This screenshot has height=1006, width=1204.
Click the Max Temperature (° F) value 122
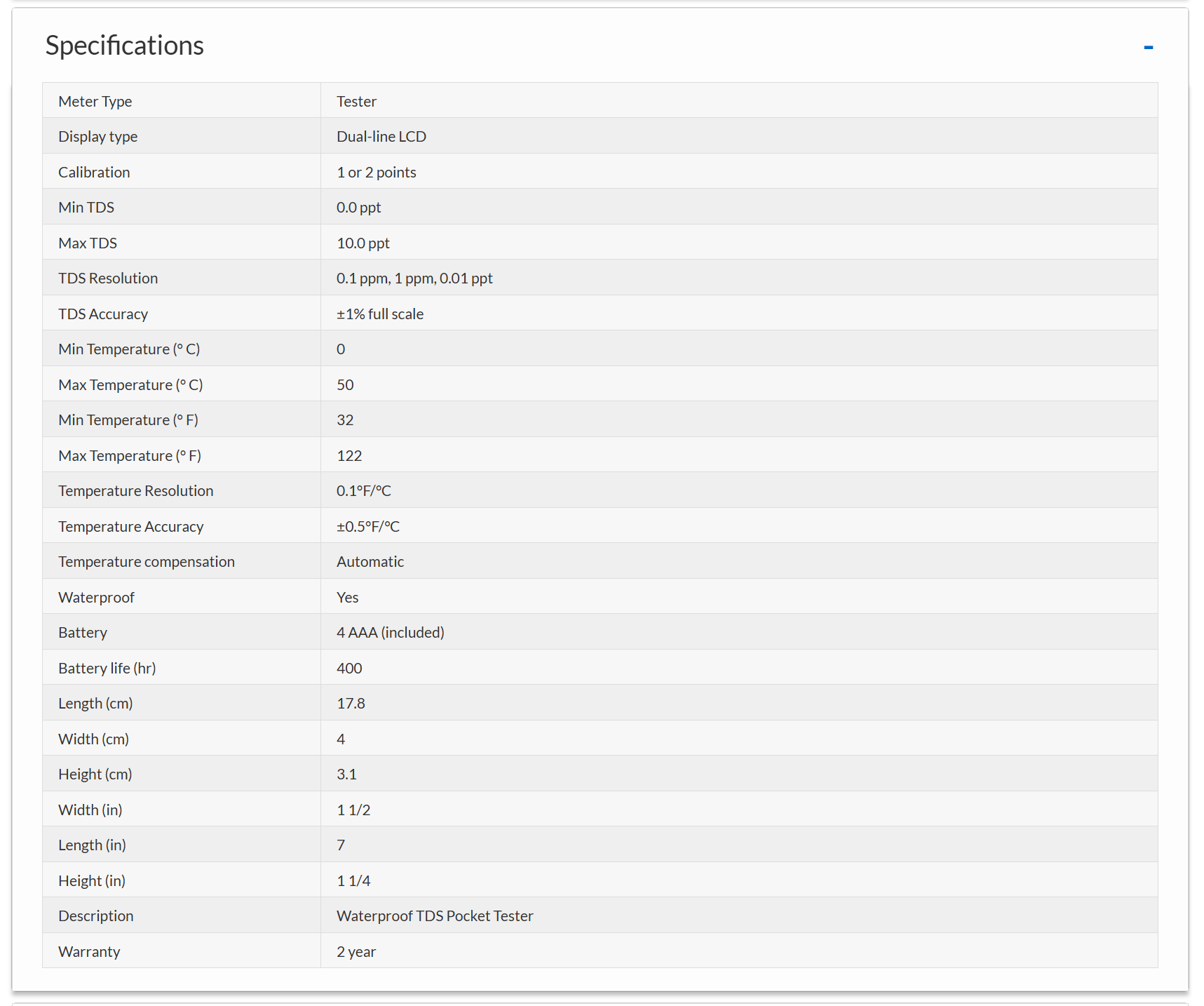point(349,455)
